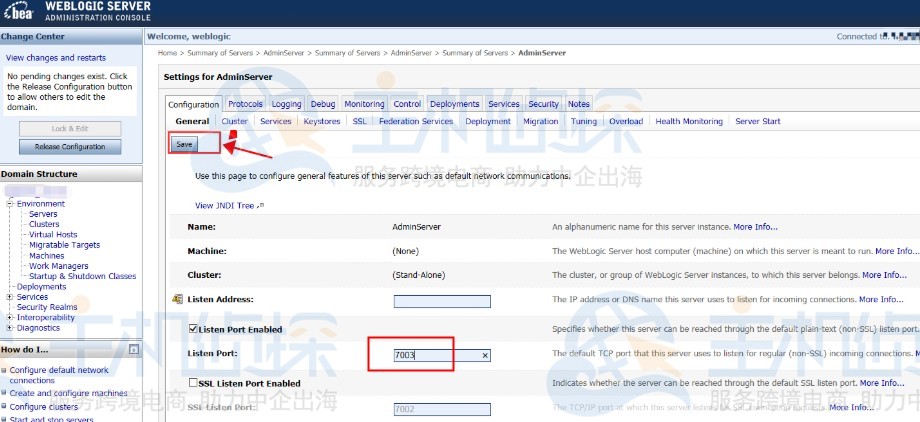The width and height of the screenshot is (920, 422).
Task: Select Security Realms in the domain tree
Action: click(x=47, y=307)
